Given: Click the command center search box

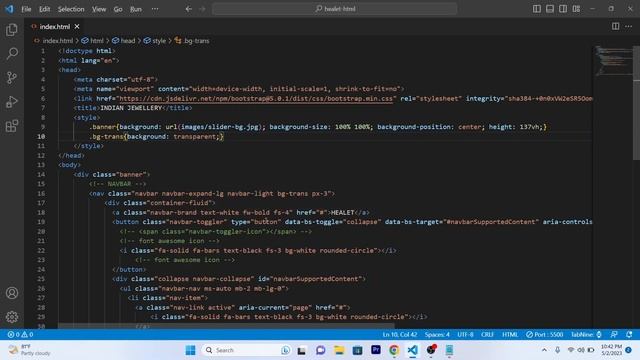Looking at the screenshot, I should coord(335,9).
